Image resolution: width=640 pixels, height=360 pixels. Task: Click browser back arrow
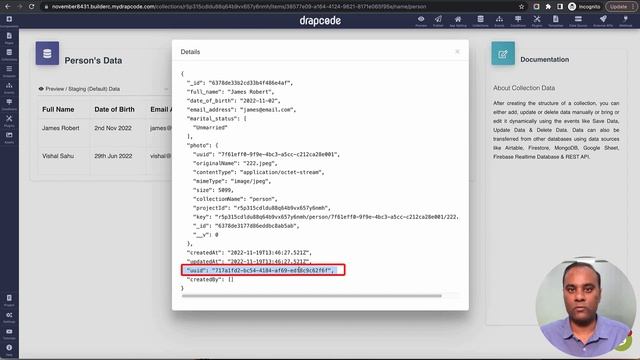pyautogui.click(x=7, y=7)
